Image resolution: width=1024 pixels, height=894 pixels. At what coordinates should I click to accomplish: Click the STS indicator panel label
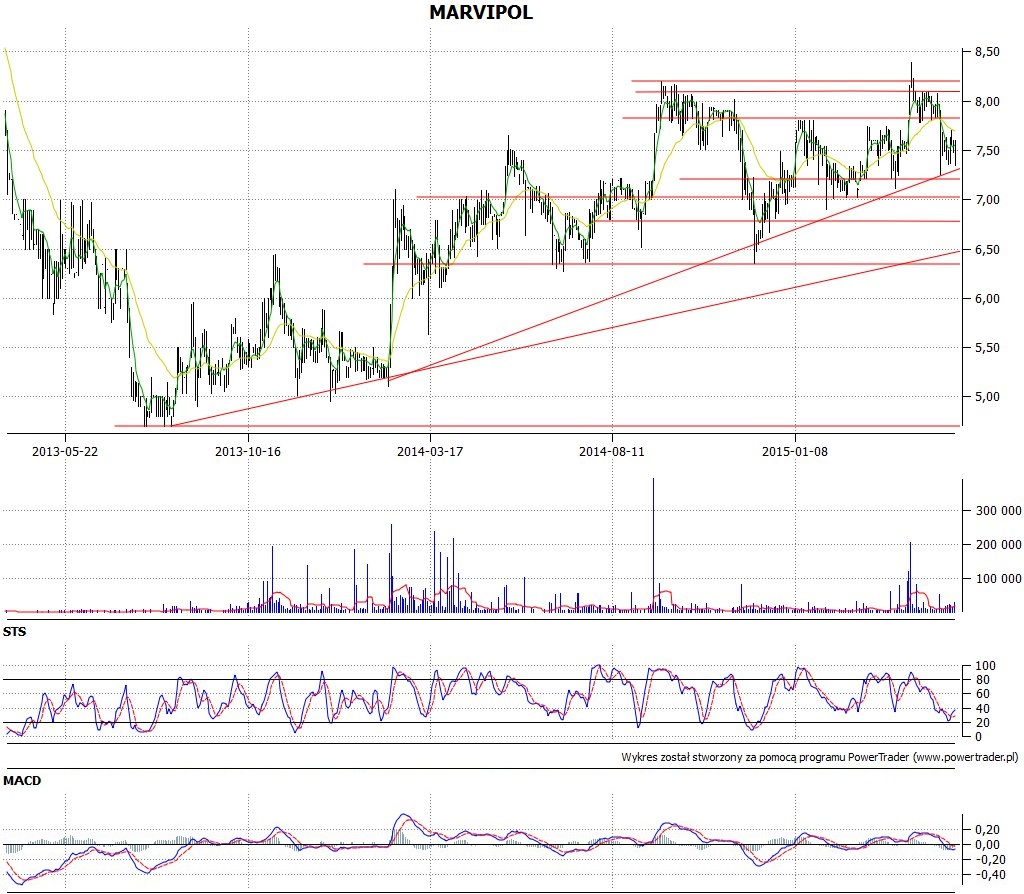click(14, 631)
